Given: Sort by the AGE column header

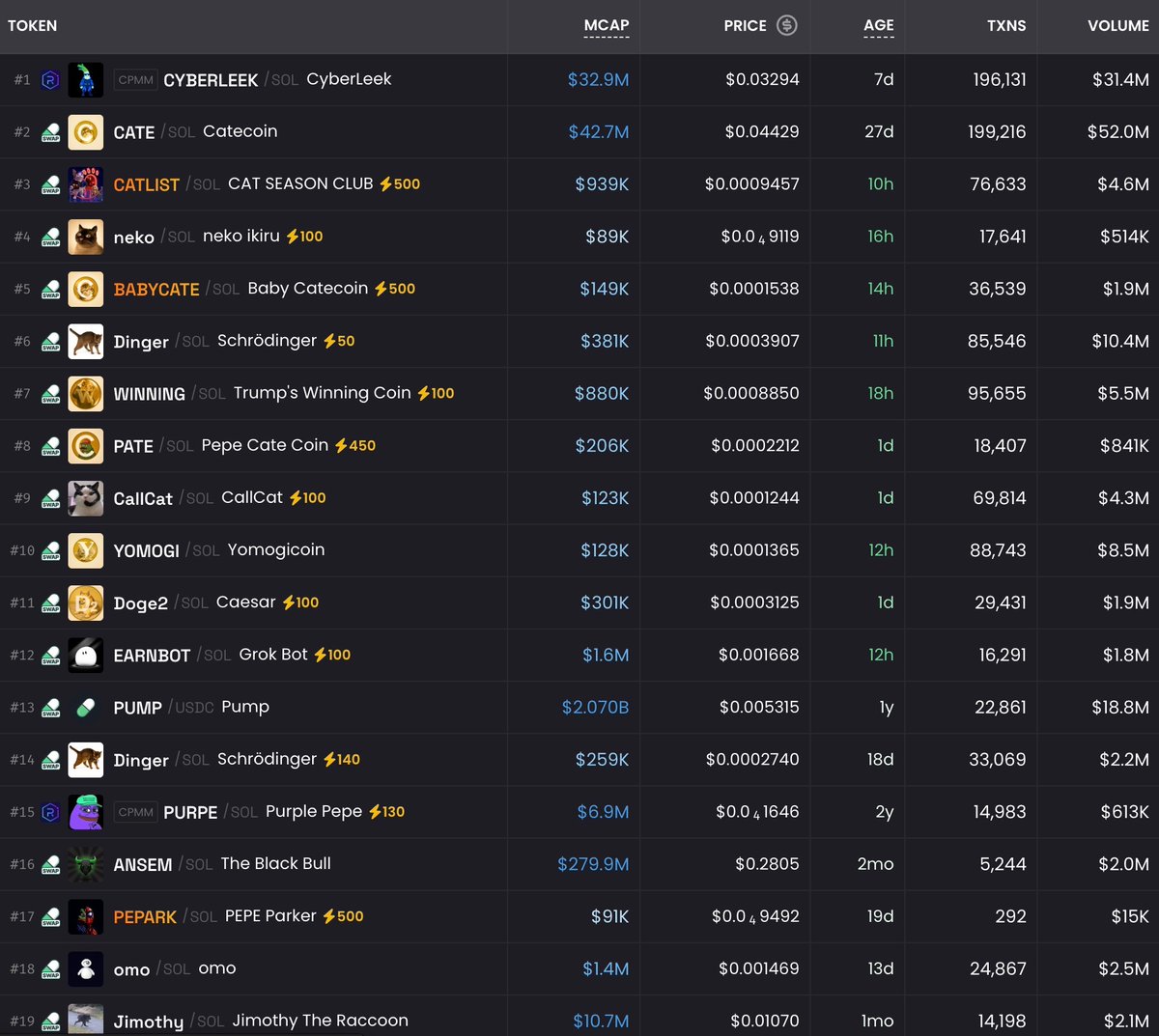Looking at the screenshot, I should click(x=879, y=25).
